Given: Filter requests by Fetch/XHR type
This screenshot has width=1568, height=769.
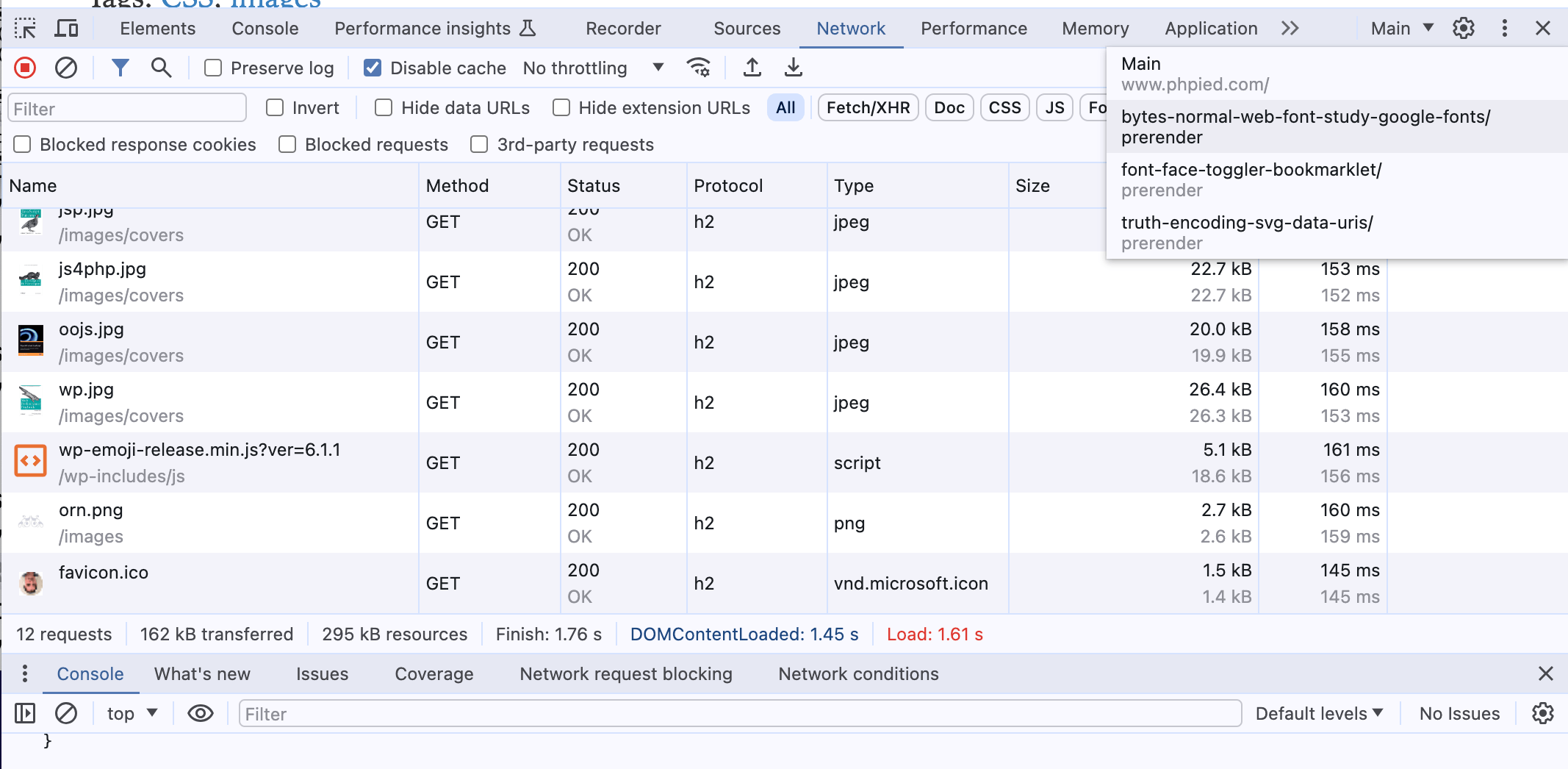Looking at the screenshot, I should (x=868, y=108).
